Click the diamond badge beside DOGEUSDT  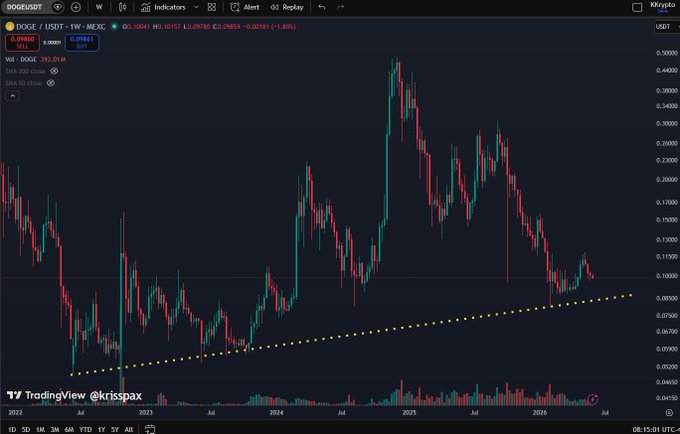coord(58,7)
